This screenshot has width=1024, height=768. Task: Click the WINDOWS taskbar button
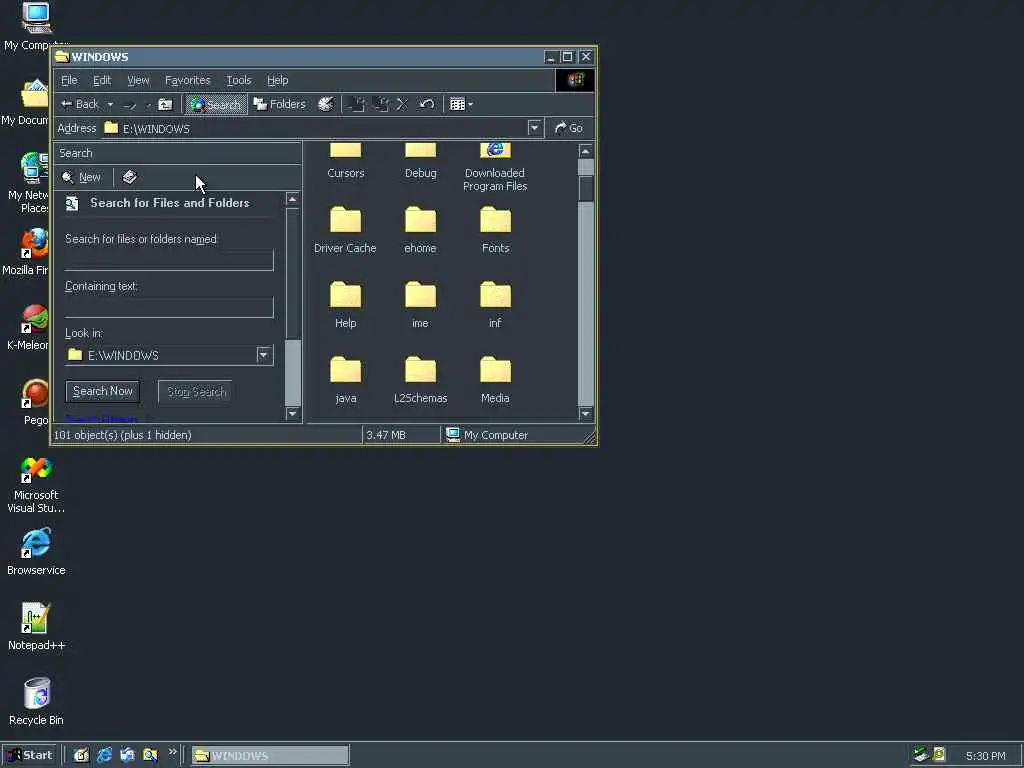point(270,756)
